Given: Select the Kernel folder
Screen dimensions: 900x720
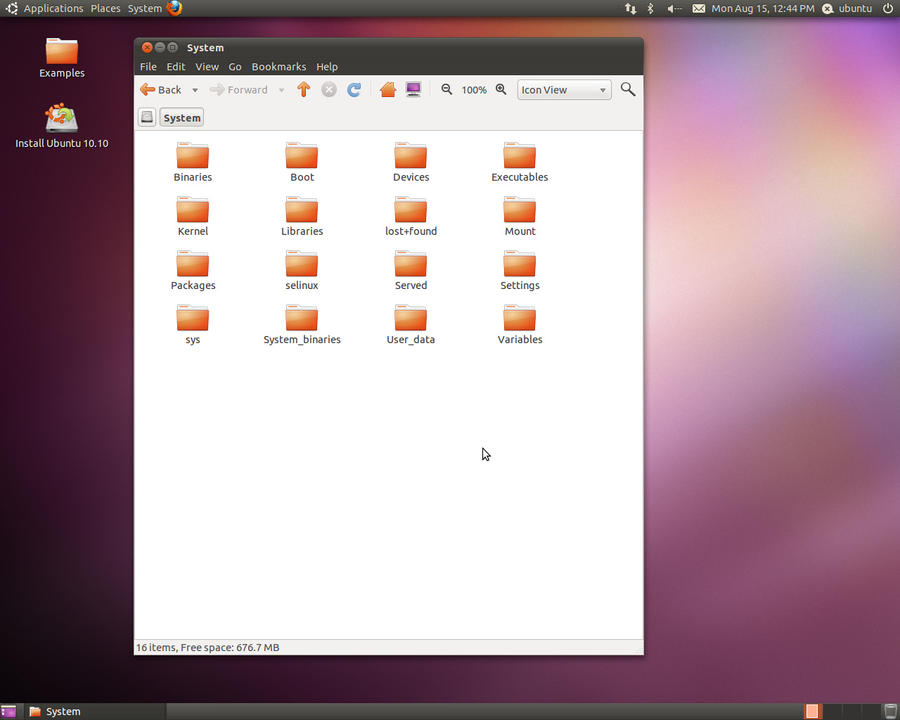Looking at the screenshot, I should pos(193,216).
